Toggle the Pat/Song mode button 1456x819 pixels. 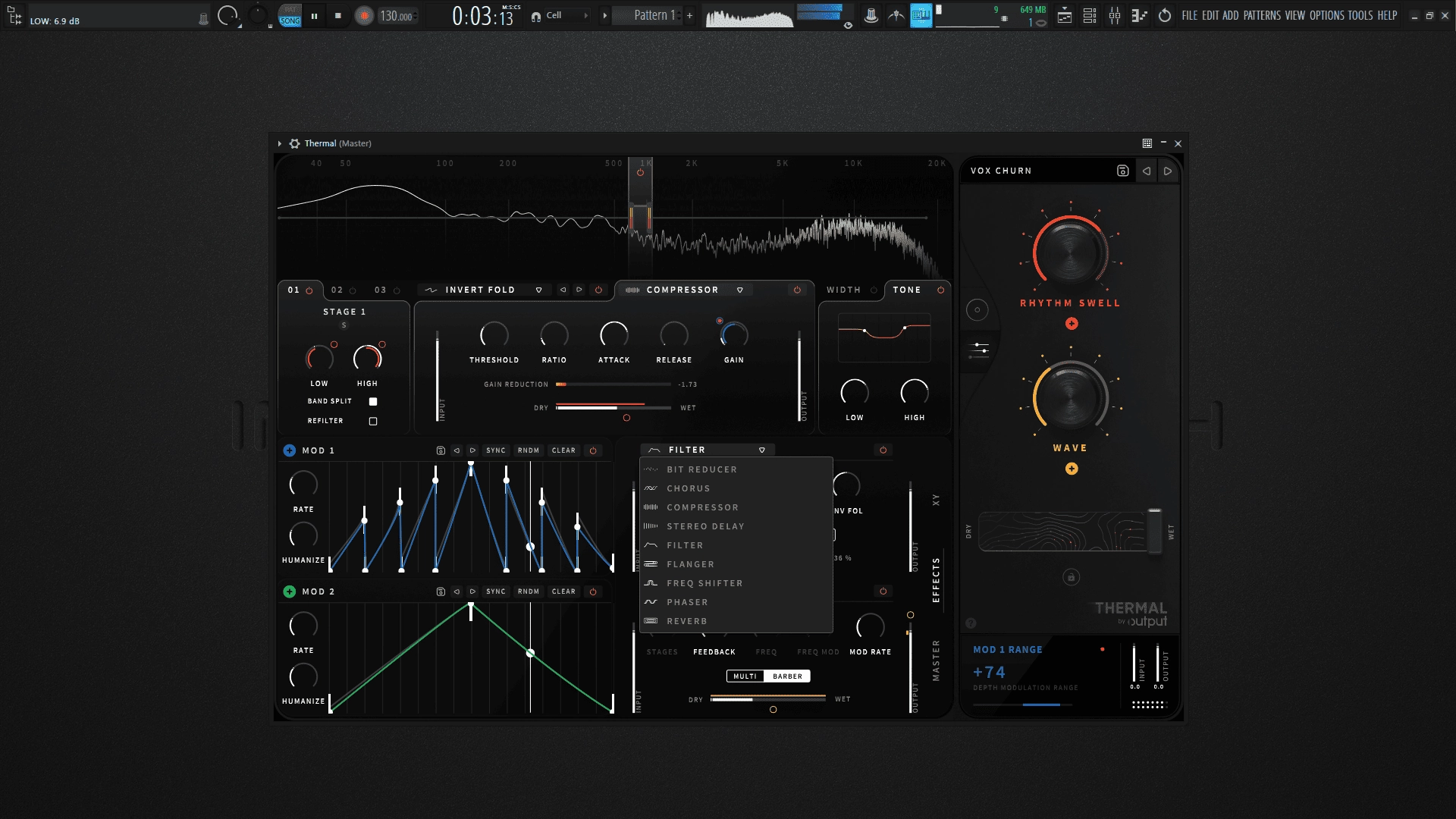click(290, 15)
